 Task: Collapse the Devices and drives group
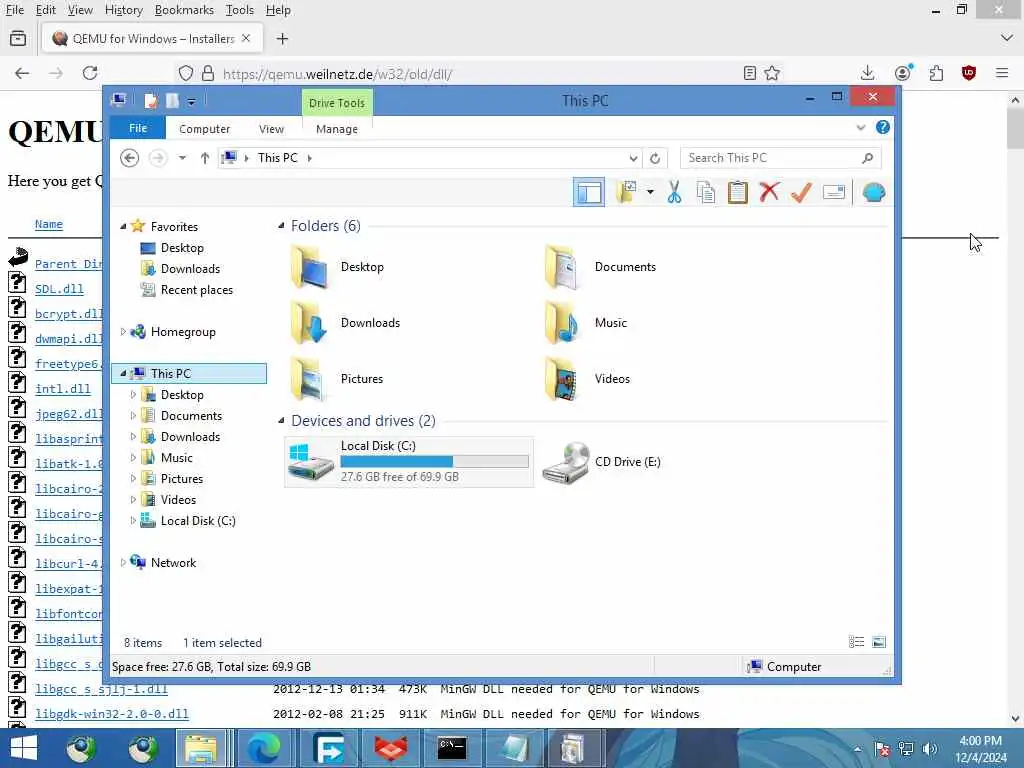(x=281, y=420)
